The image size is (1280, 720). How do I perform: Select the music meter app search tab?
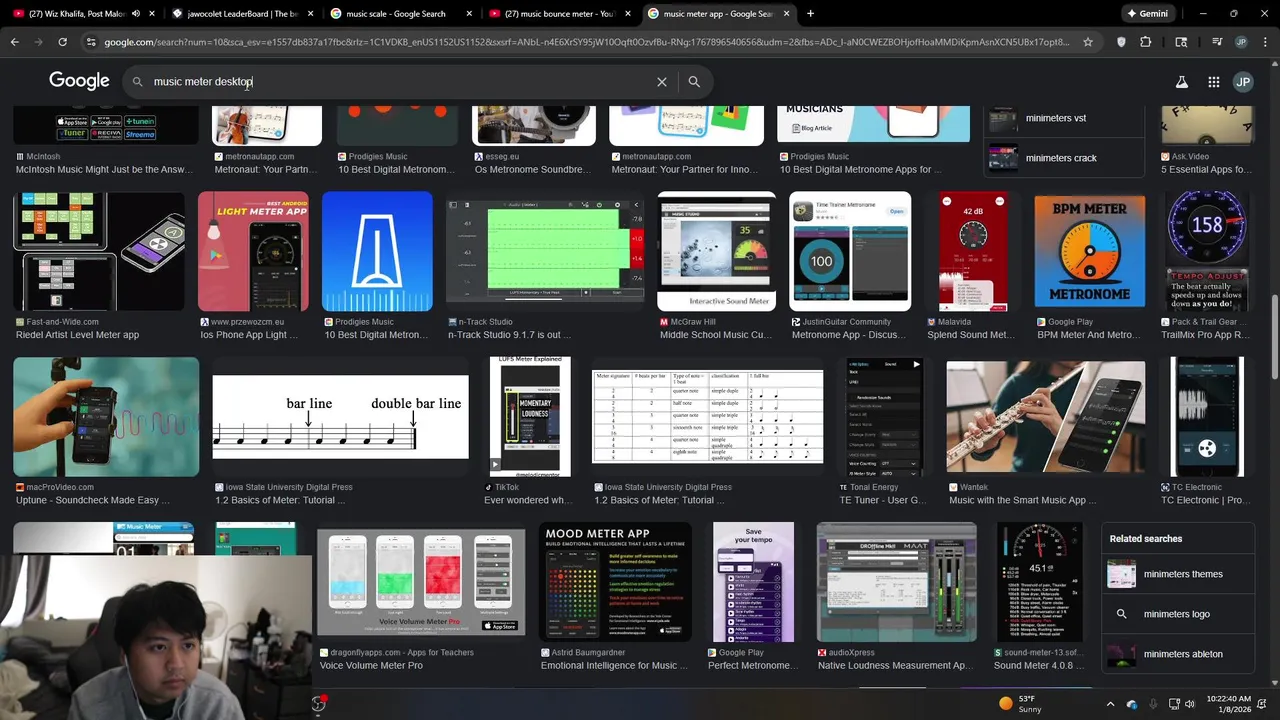[x=718, y=14]
